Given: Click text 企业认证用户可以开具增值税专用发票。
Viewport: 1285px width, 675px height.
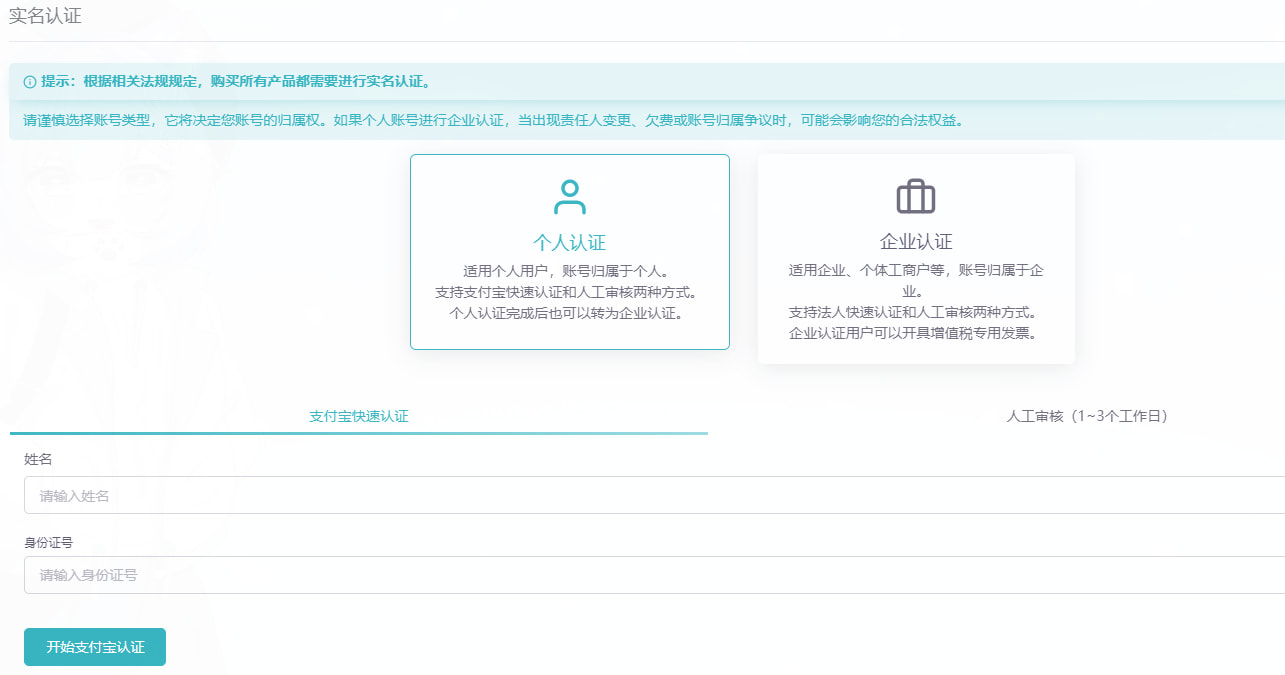Looking at the screenshot, I should [916, 333].
